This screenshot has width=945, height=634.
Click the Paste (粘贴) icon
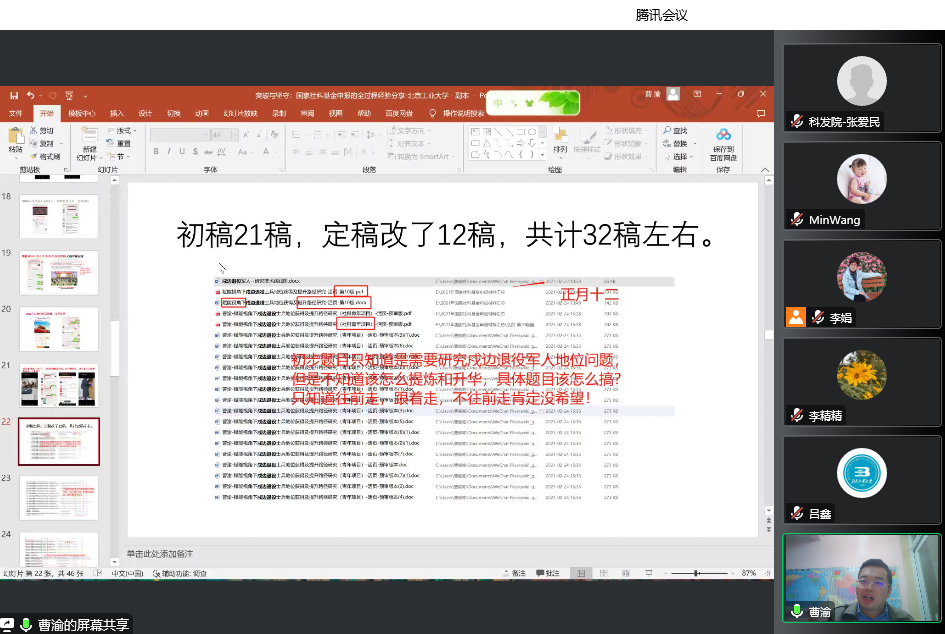tap(15, 139)
